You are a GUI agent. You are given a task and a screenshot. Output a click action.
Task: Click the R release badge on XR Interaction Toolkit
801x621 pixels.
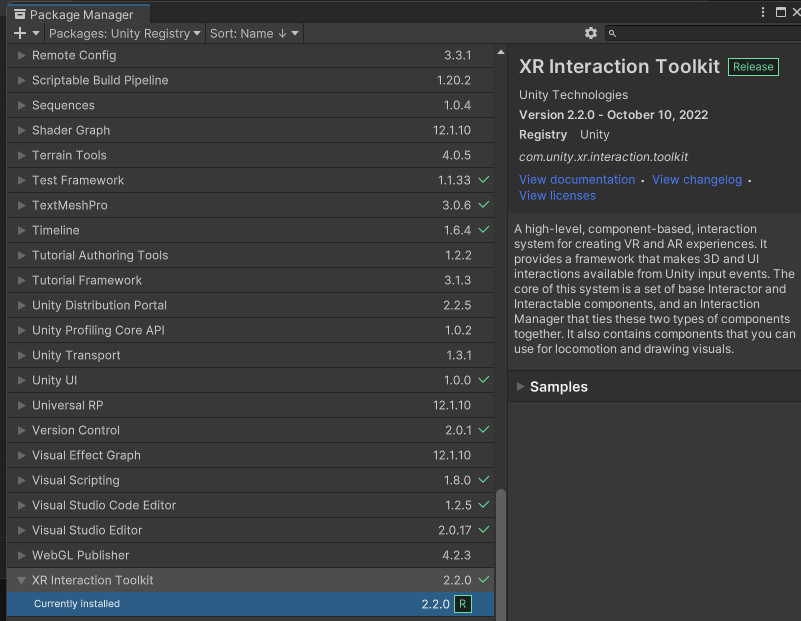coord(463,604)
